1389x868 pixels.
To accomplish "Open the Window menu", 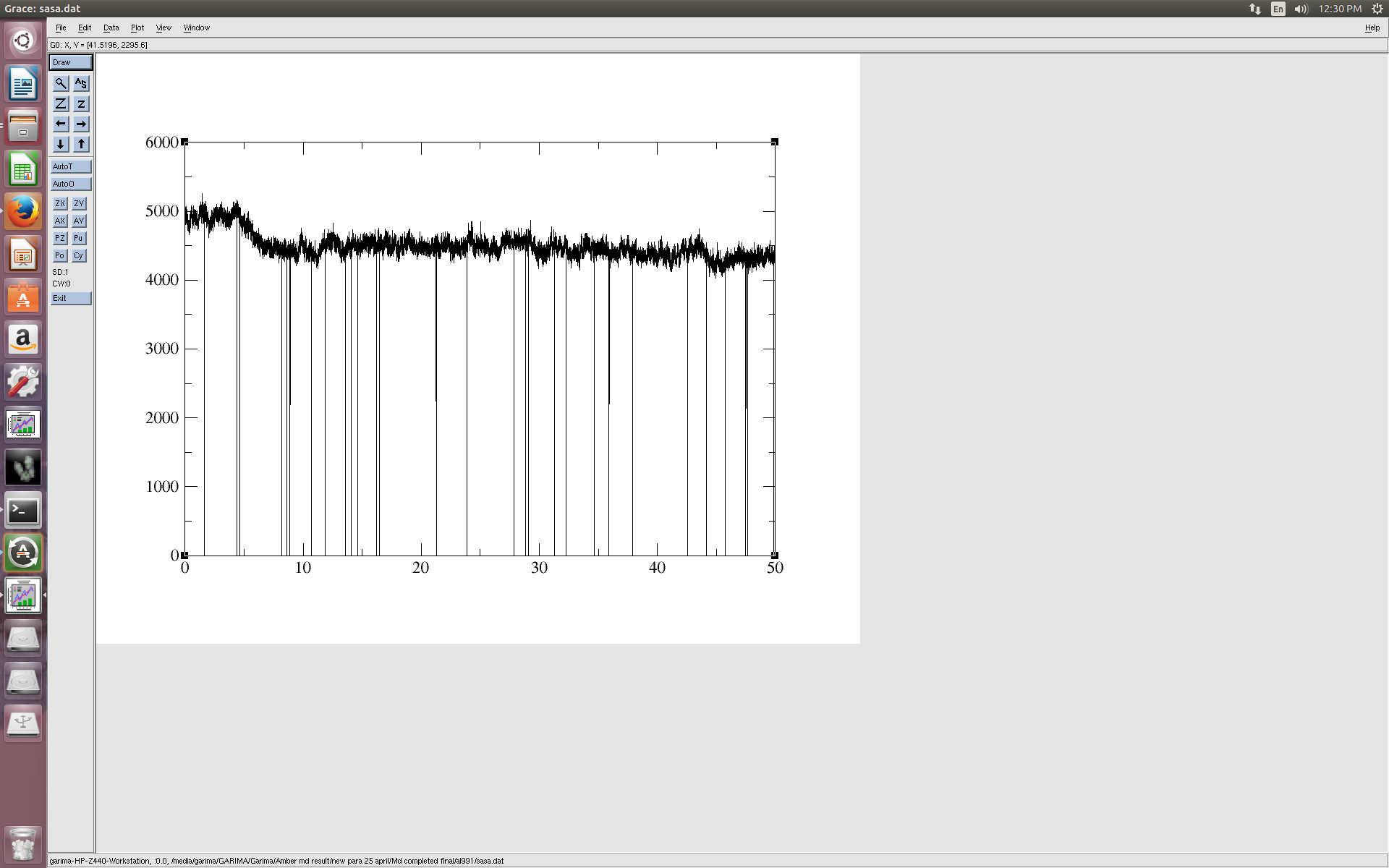I will (196, 27).
